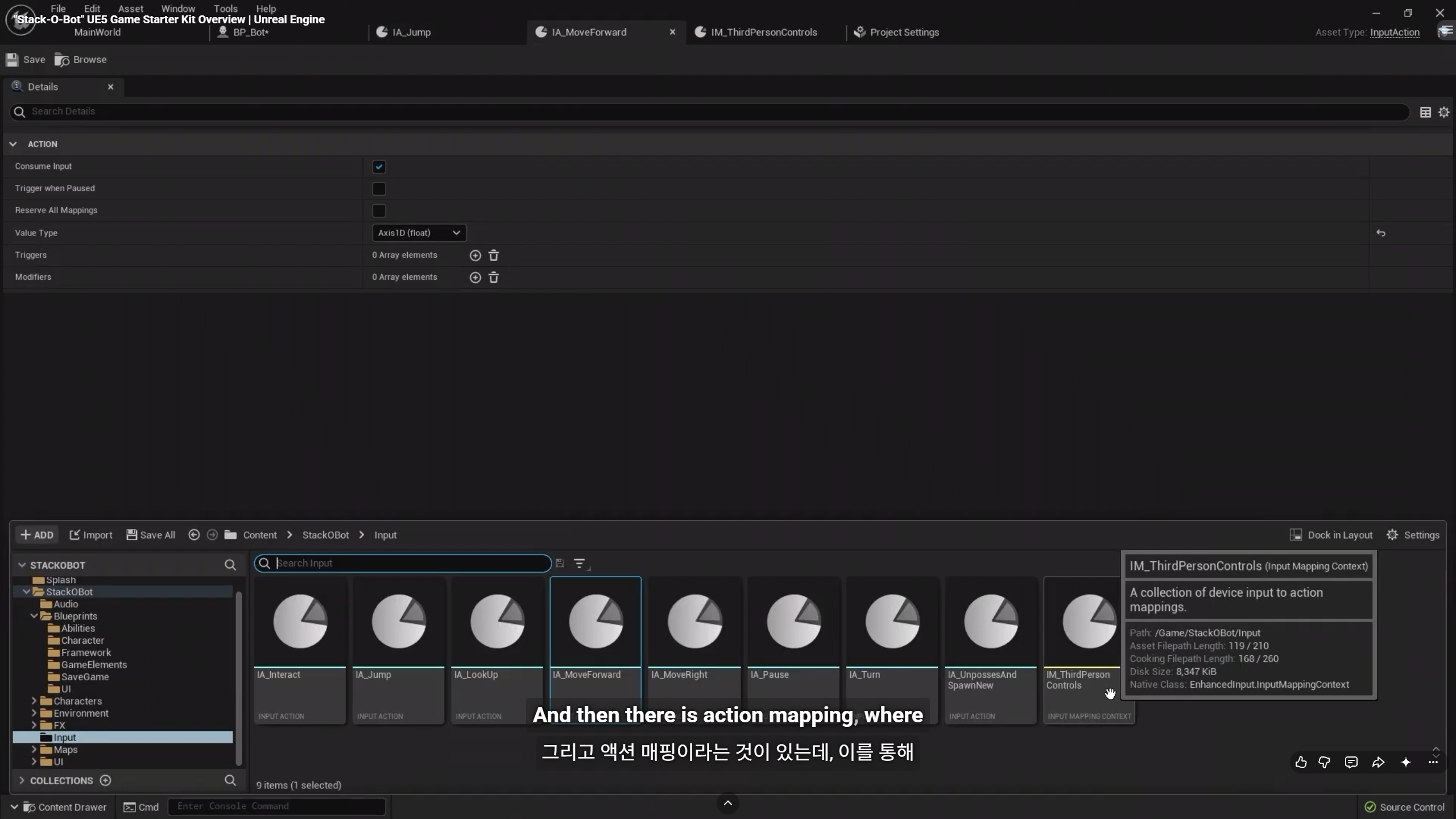1456x819 pixels.
Task: Expand Environment folder in tree
Action: coord(34,713)
